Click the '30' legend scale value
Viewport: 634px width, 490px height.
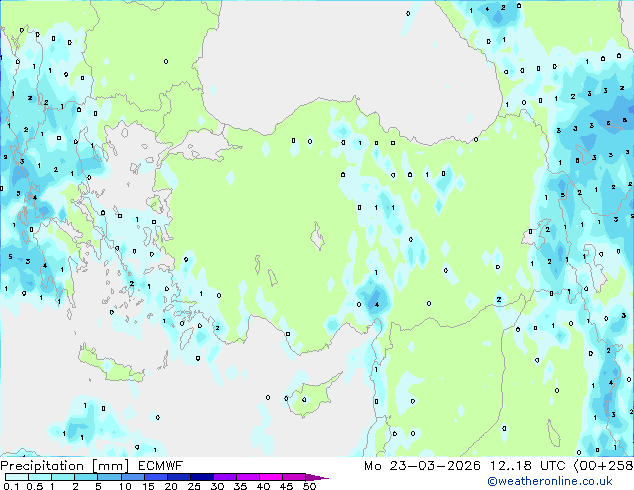pos(217,486)
